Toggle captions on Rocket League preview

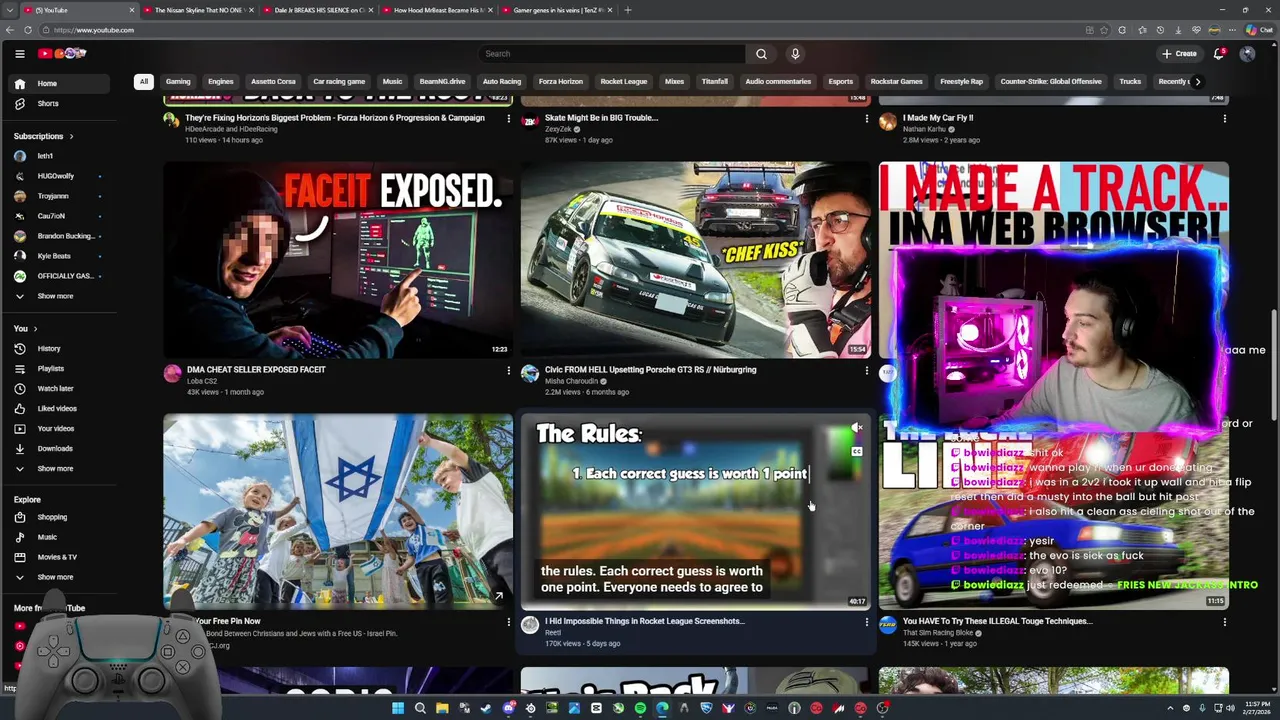coord(857,452)
